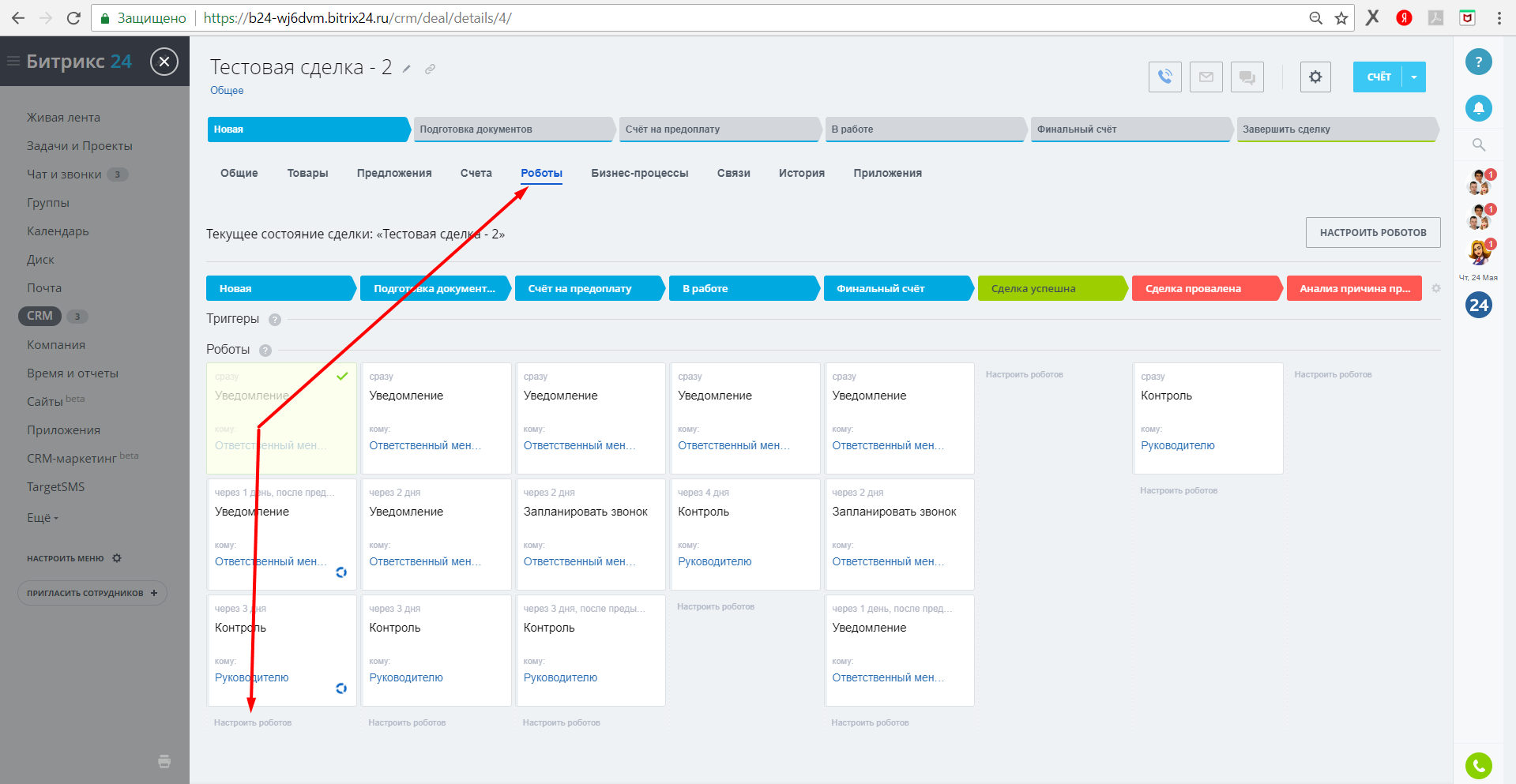
Task: Open the help question mark icon
Action: (x=1478, y=62)
